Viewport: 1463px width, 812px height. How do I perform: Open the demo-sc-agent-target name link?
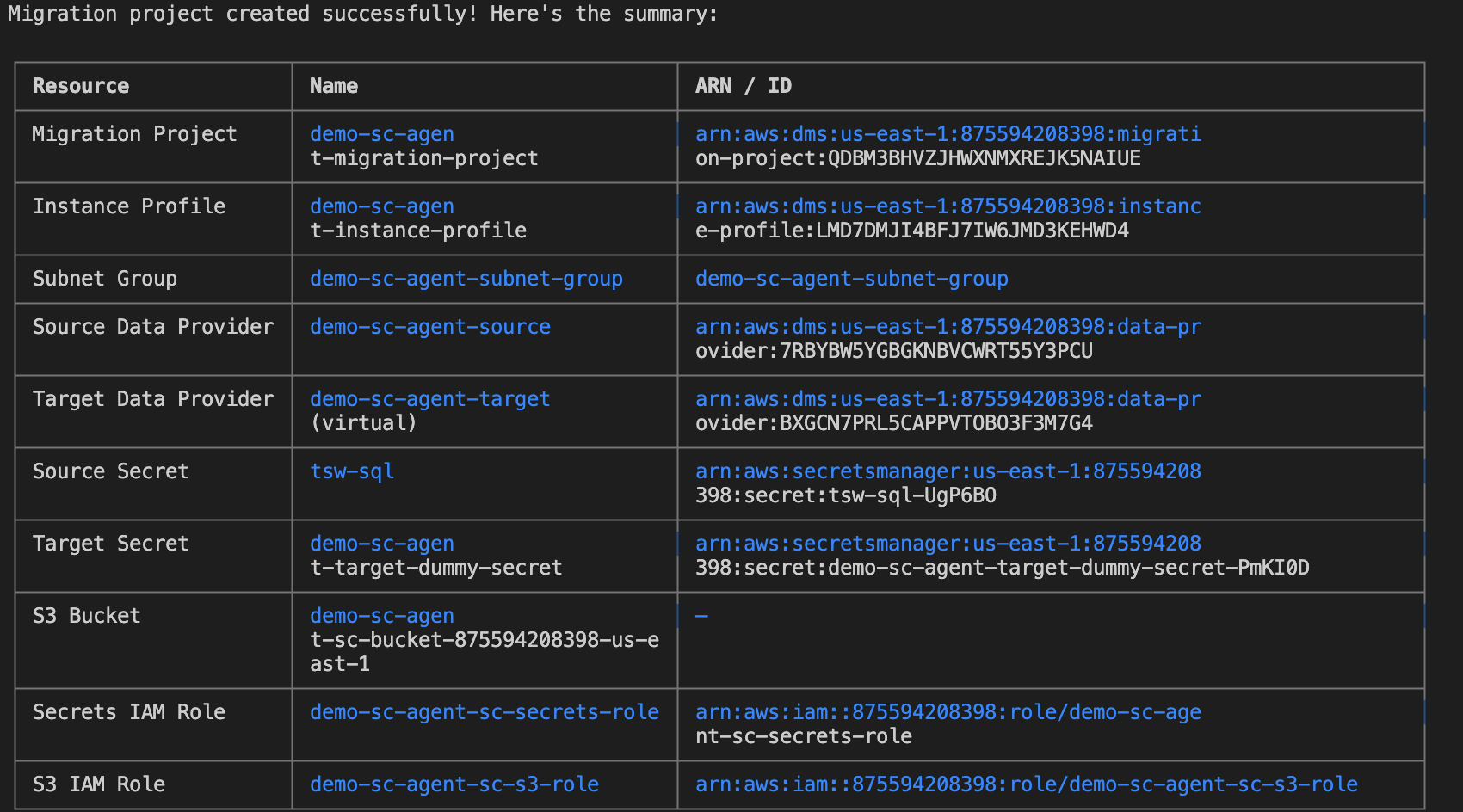pyautogui.click(x=430, y=399)
